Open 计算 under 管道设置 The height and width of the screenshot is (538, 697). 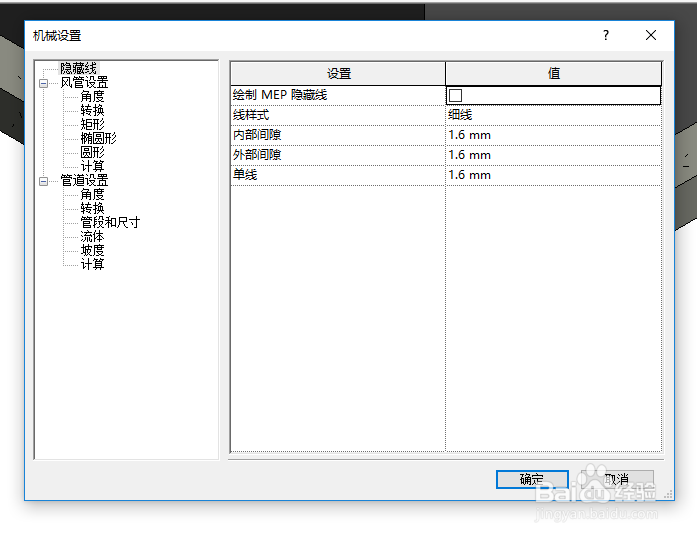click(92, 264)
